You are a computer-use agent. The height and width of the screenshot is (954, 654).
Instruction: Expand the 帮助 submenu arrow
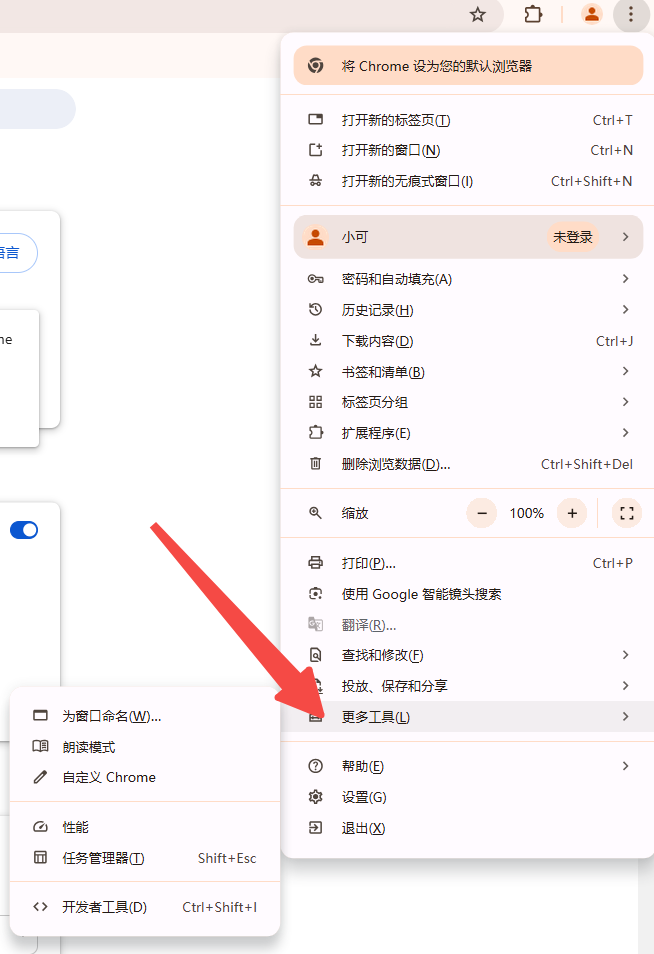click(625, 766)
